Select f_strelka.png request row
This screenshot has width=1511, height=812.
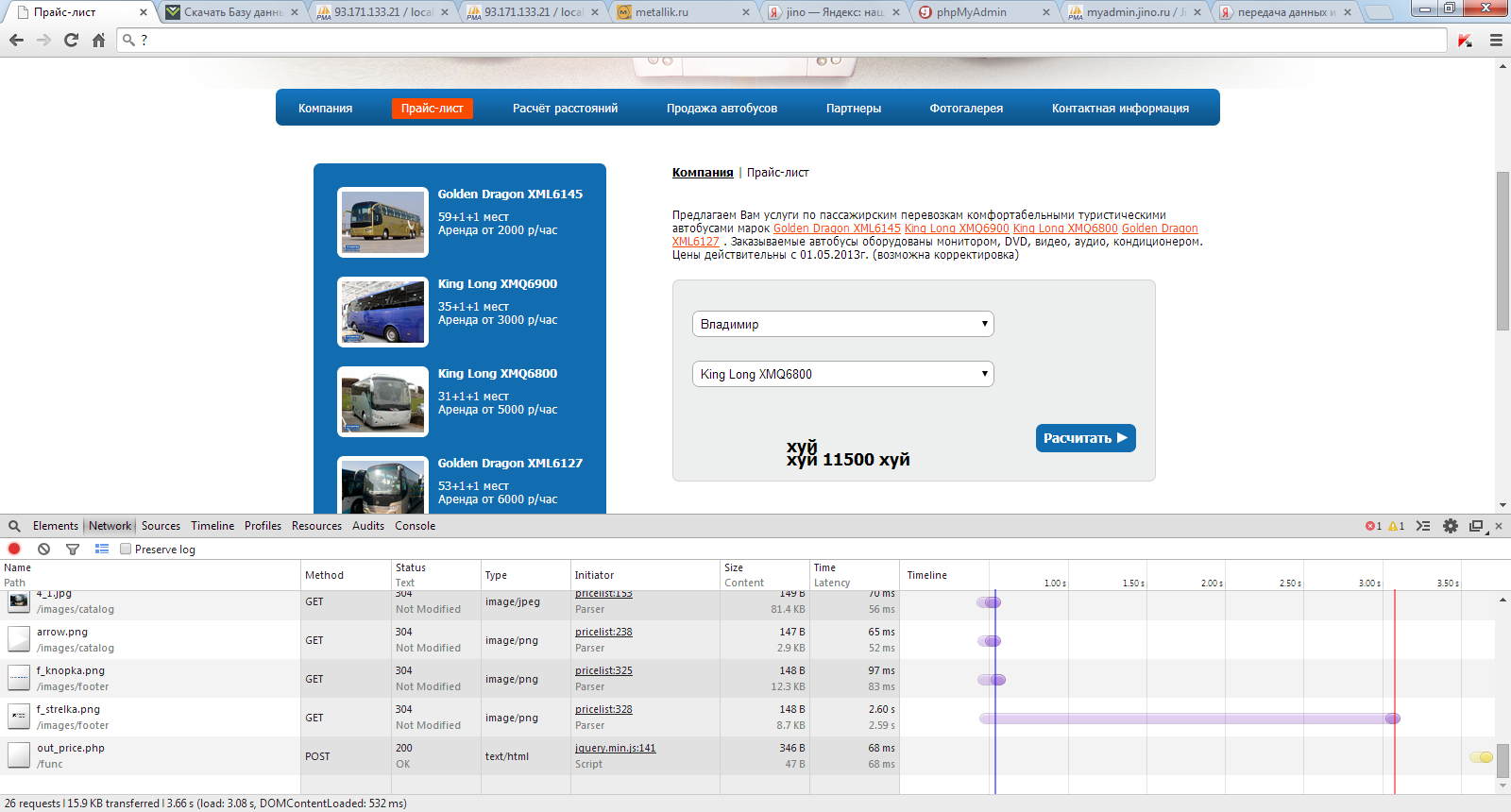click(748, 717)
